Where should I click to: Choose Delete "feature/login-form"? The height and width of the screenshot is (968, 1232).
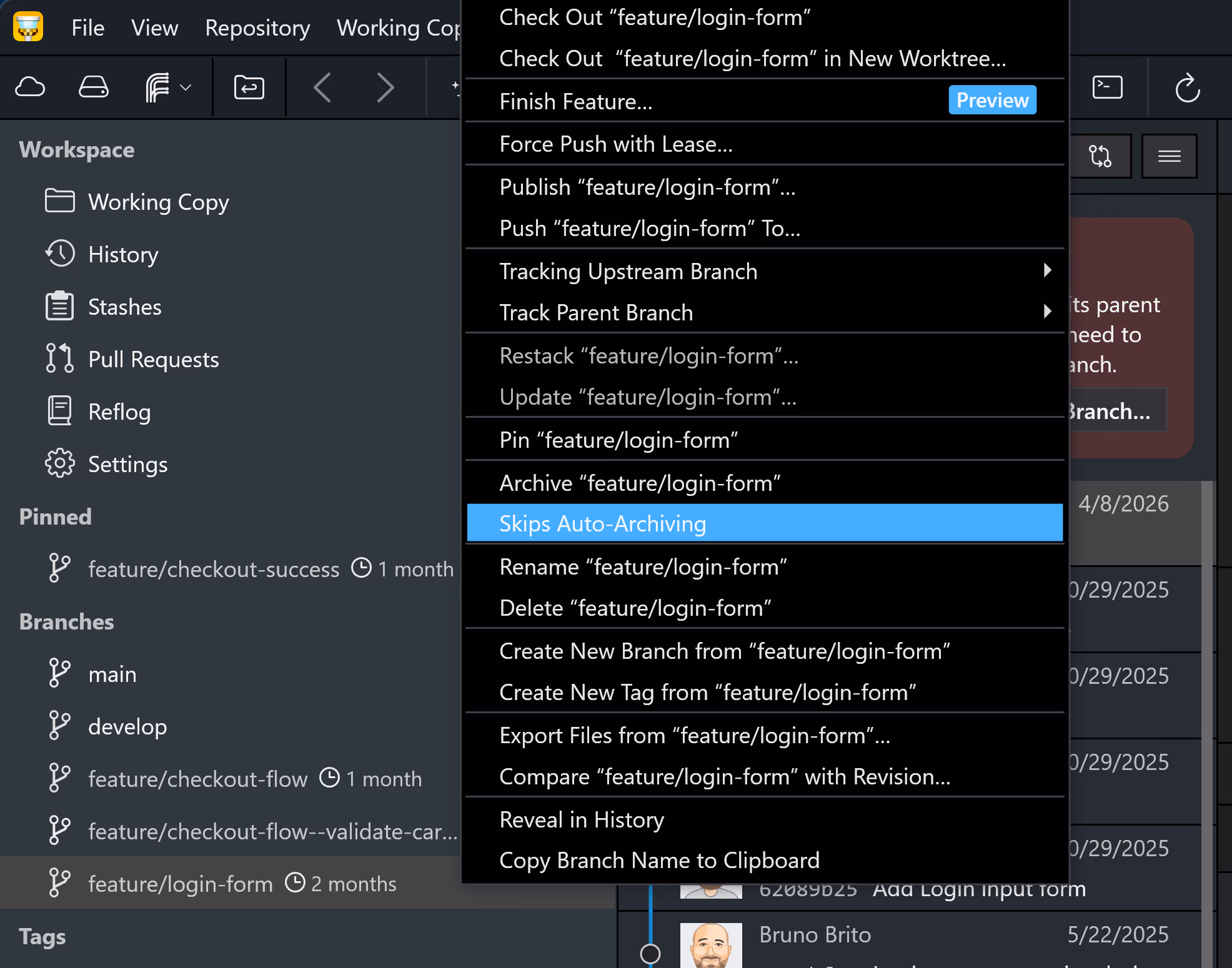765,608
